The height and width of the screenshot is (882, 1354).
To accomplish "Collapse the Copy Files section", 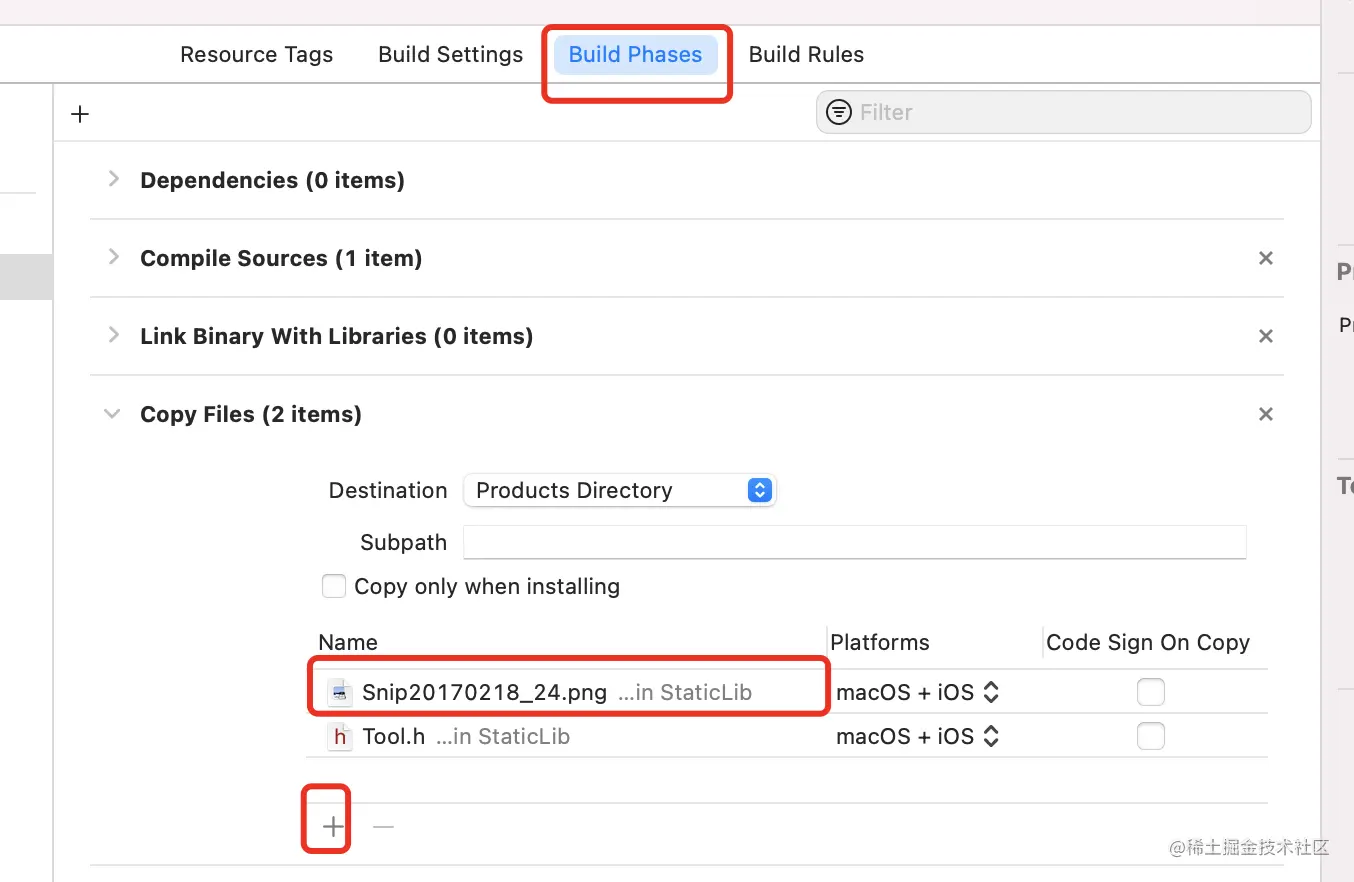I will [x=113, y=414].
